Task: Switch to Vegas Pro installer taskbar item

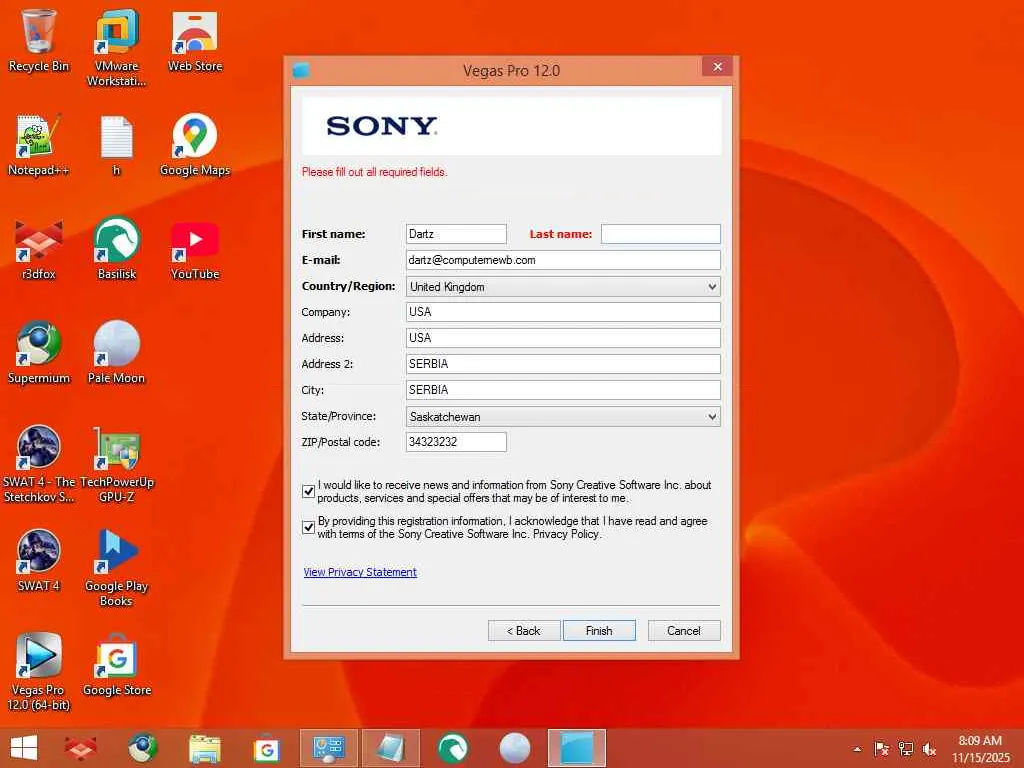Action: coord(577,748)
